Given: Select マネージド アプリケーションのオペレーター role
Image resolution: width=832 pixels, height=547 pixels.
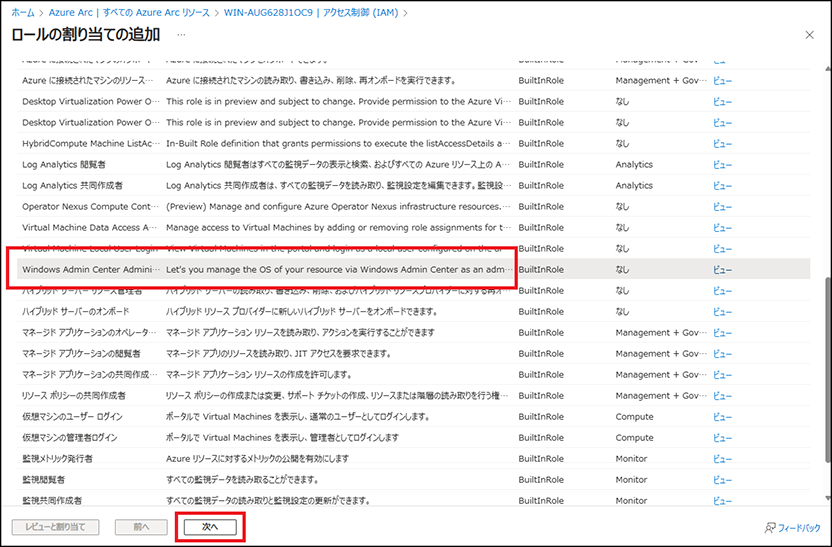Looking at the screenshot, I should click(x=413, y=333).
